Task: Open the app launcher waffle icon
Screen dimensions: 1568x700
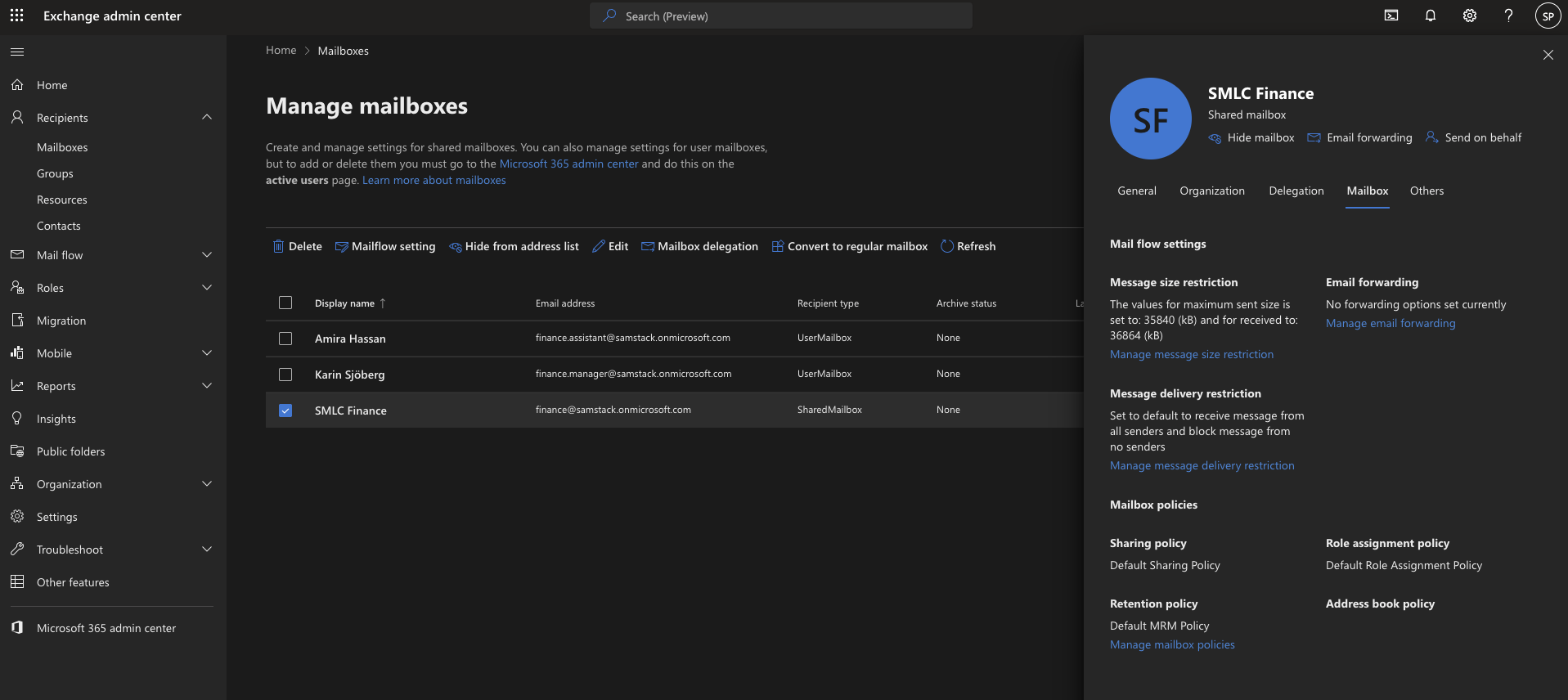Action: [x=16, y=16]
